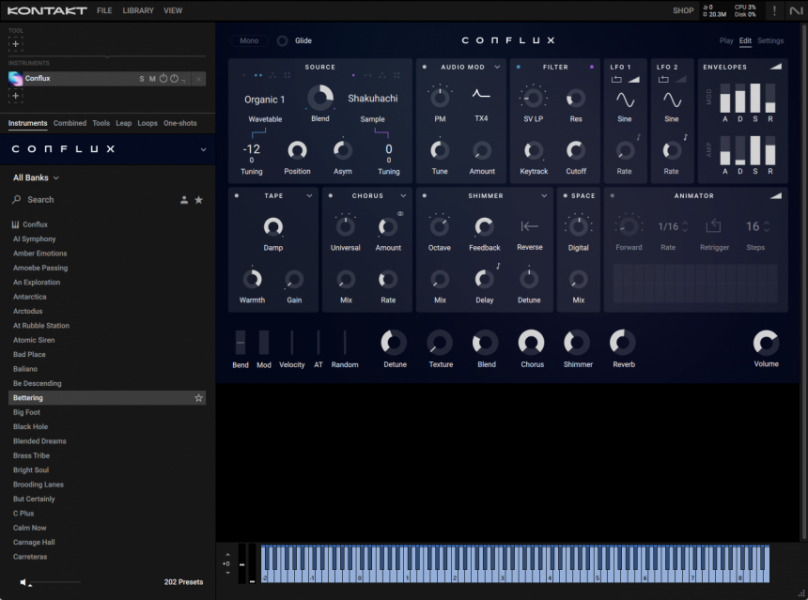Click the star favorites icon above preset list
This screenshot has width=808, height=600.
pyautogui.click(x=198, y=199)
